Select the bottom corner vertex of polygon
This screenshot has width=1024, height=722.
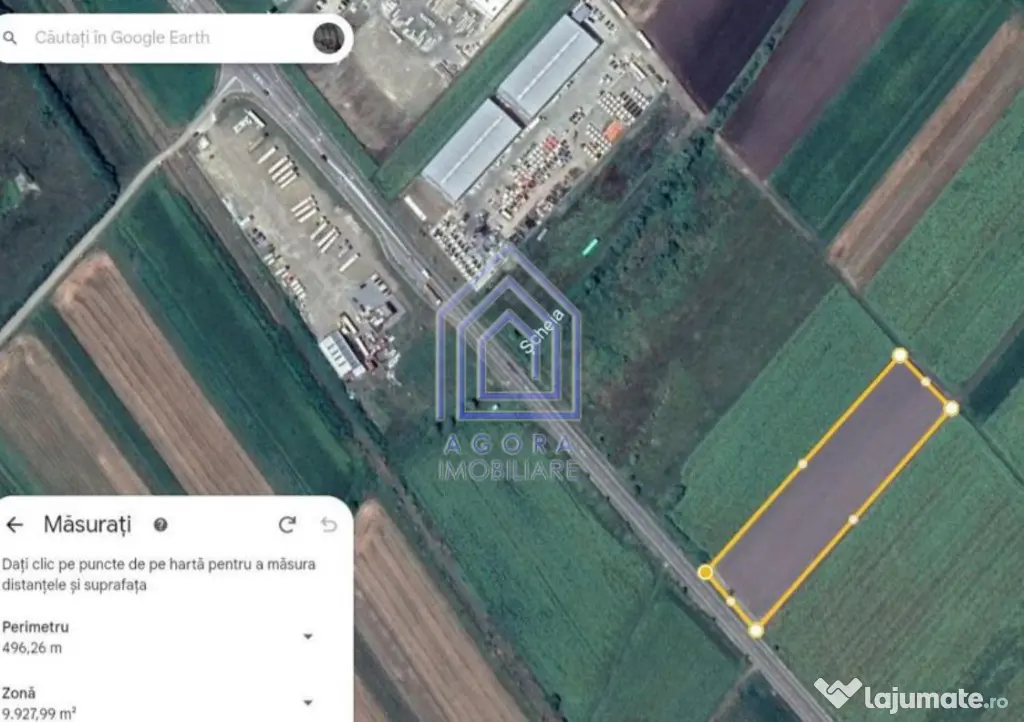pos(756,630)
